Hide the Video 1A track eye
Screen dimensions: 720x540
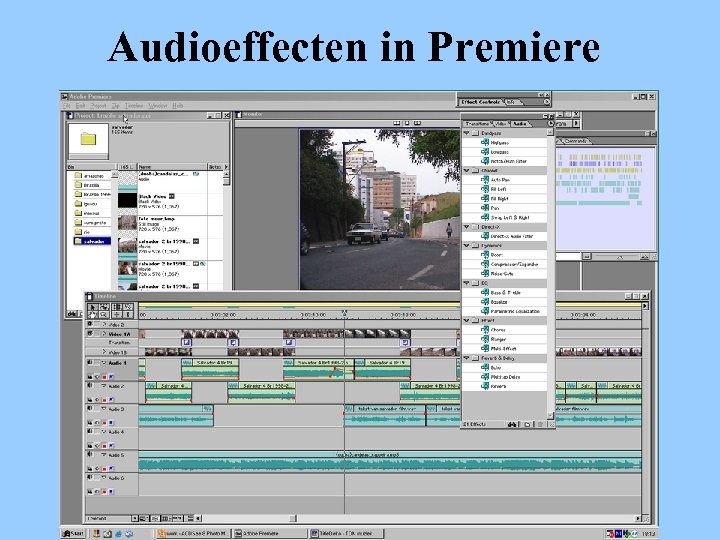pos(90,334)
